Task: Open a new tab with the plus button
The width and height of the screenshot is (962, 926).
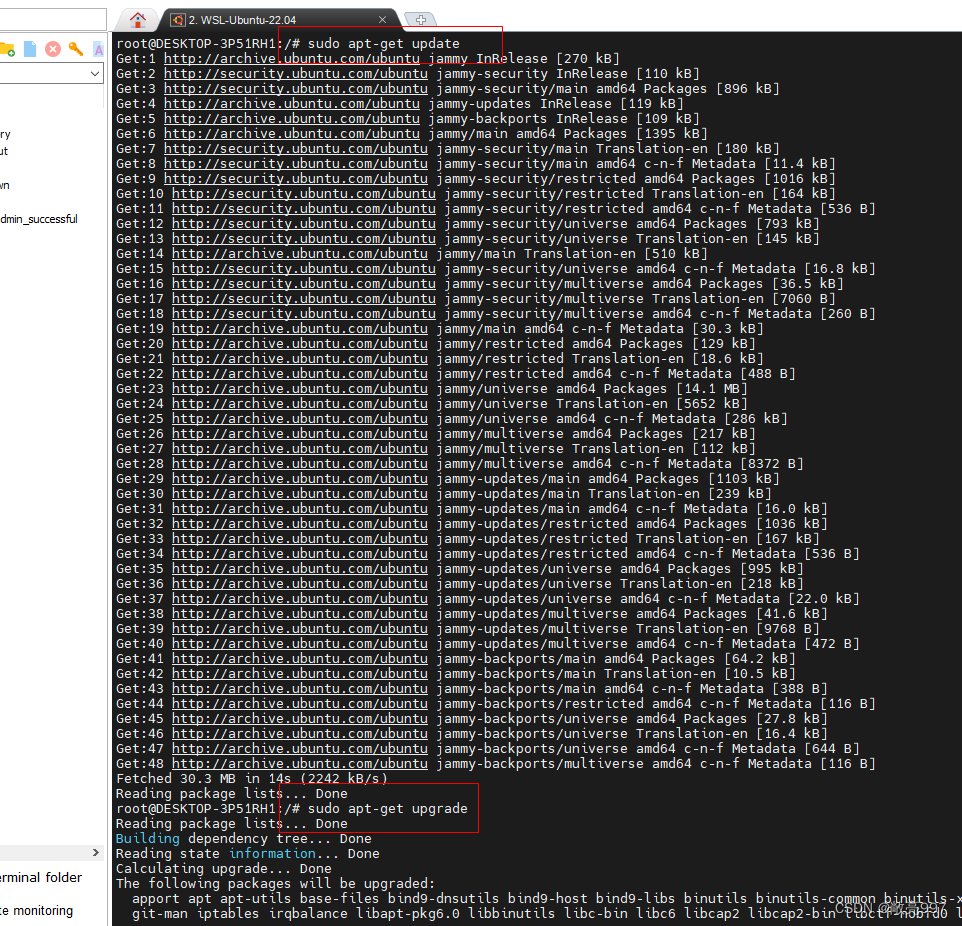Action: click(x=421, y=20)
